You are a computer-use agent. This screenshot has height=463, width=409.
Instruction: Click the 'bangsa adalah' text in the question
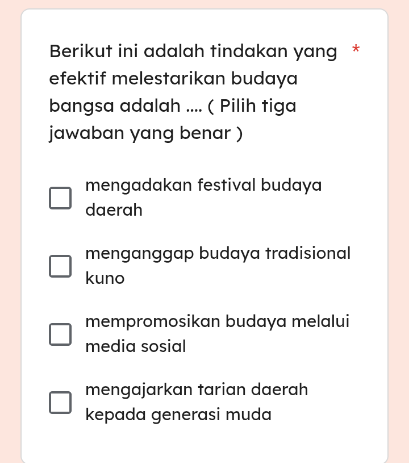coord(115,106)
